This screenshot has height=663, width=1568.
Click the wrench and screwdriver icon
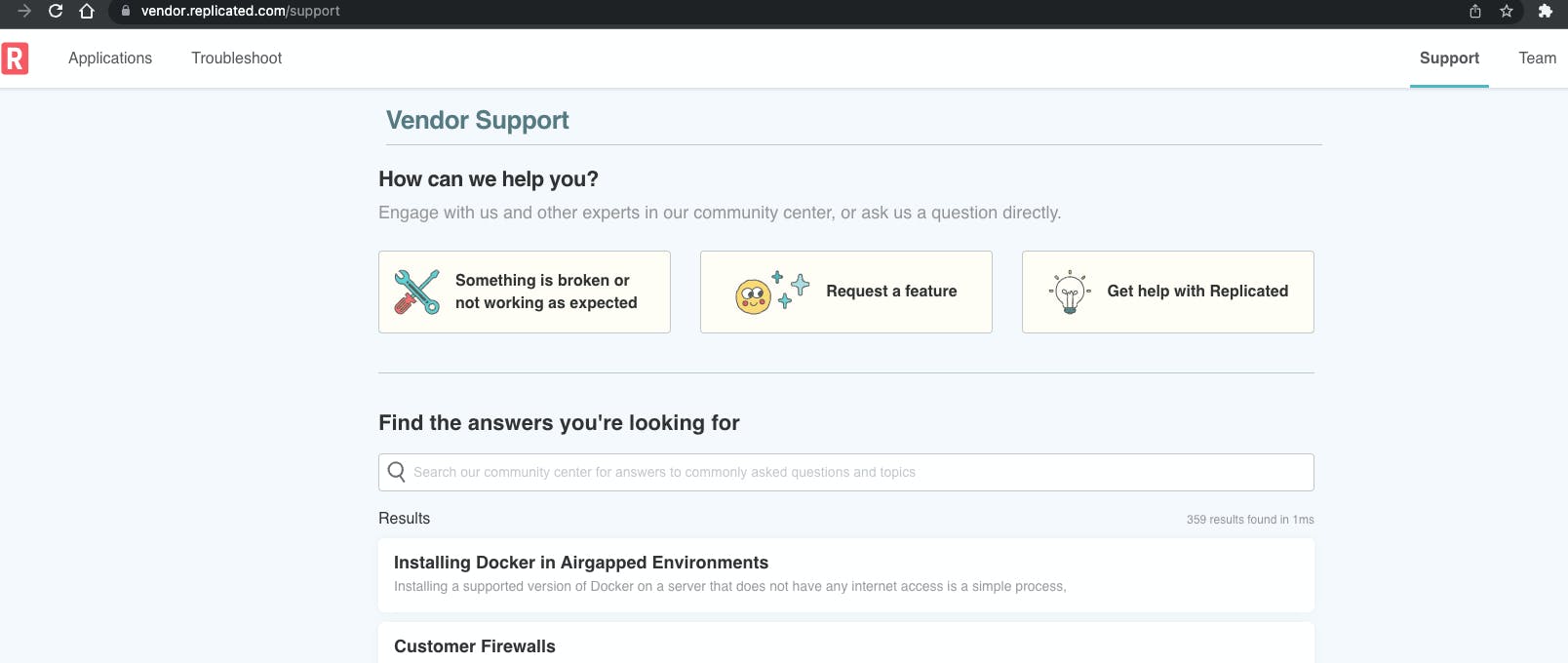(416, 292)
